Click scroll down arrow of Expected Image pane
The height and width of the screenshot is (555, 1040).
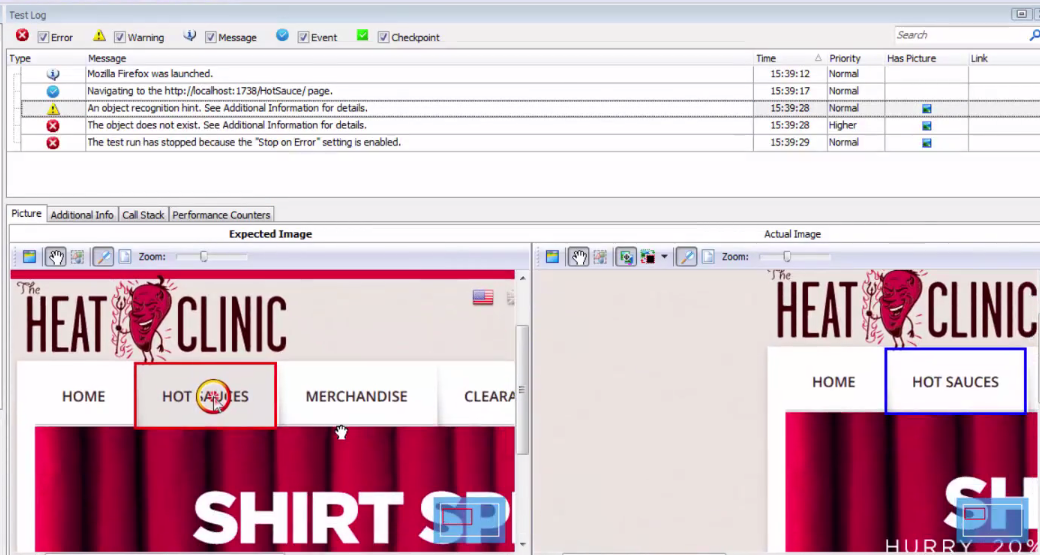(x=523, y=544)
